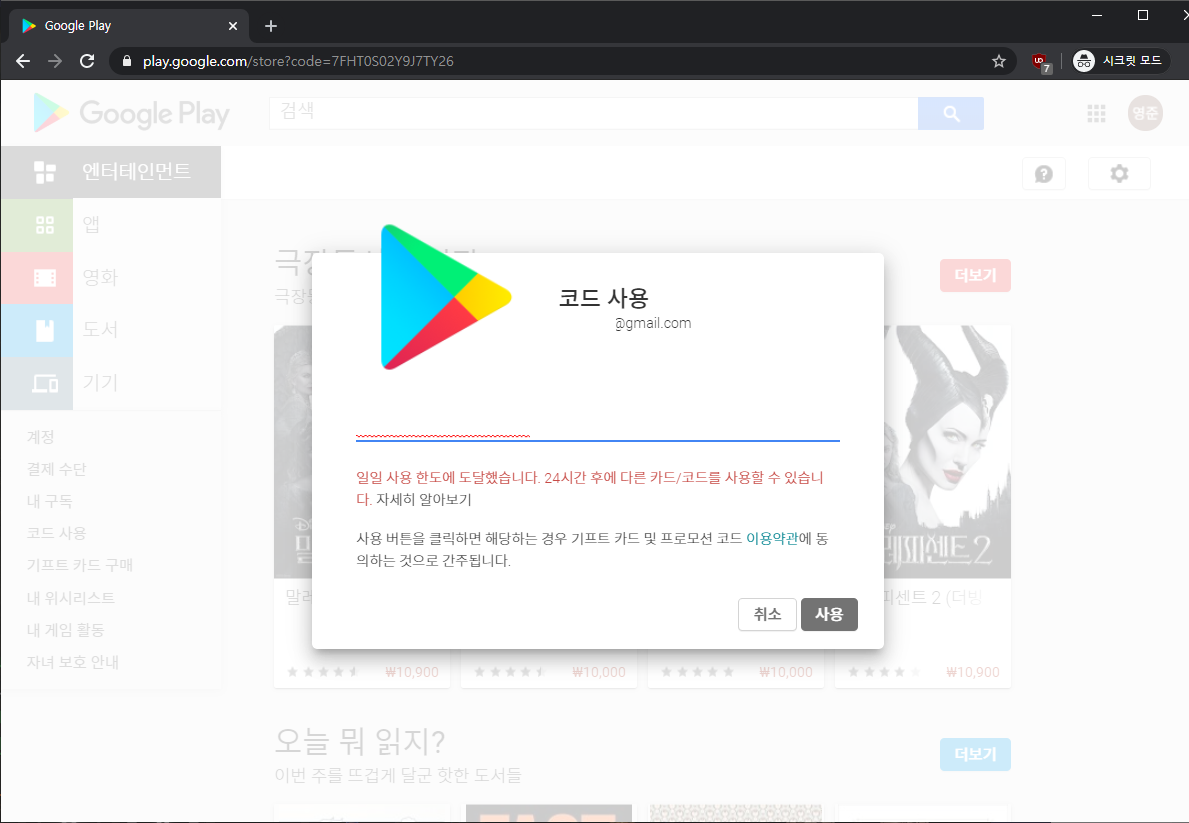Click the green apps icon in sidebar
The image size is (1189, 823).
tap(37, 225)
